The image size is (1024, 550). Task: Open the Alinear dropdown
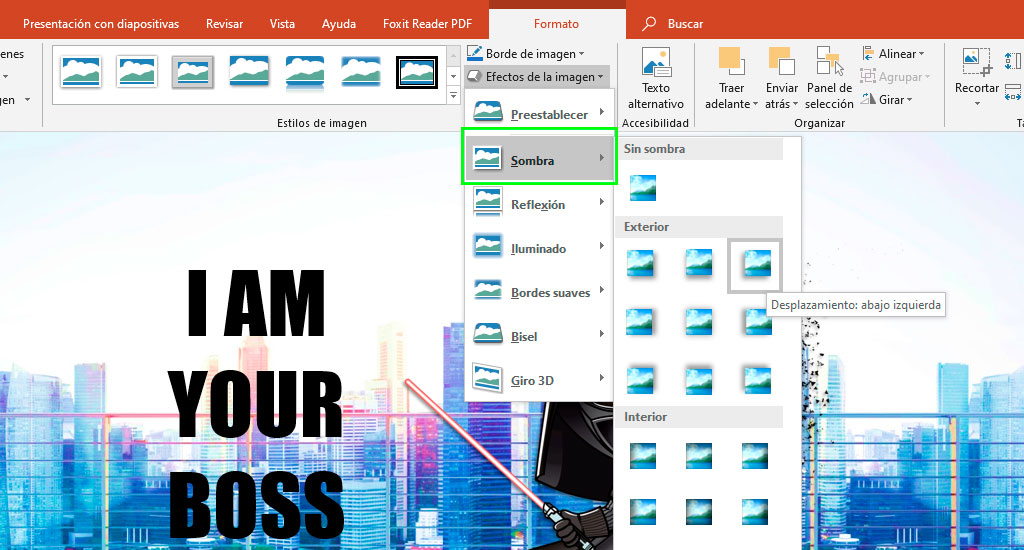(893, 54)
